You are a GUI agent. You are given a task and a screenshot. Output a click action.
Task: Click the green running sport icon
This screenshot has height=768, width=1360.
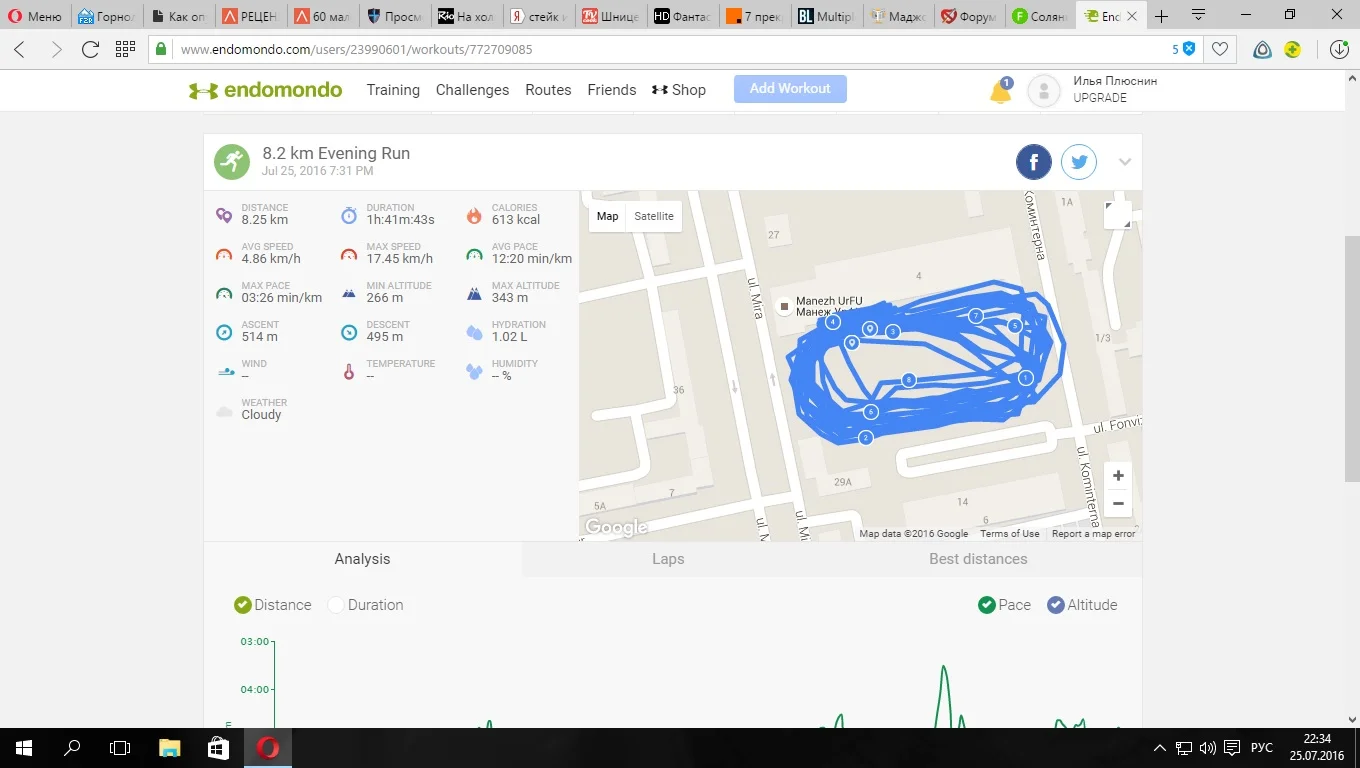[232, 161]
